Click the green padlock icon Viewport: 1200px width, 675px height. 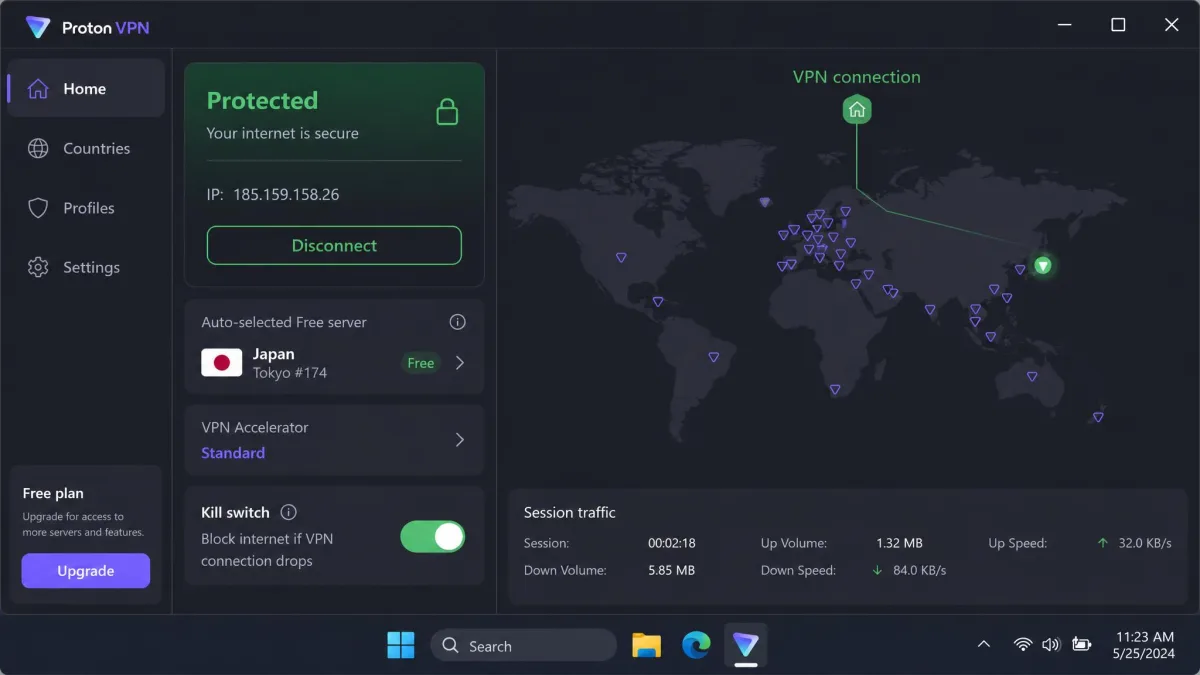coord(447,111)
